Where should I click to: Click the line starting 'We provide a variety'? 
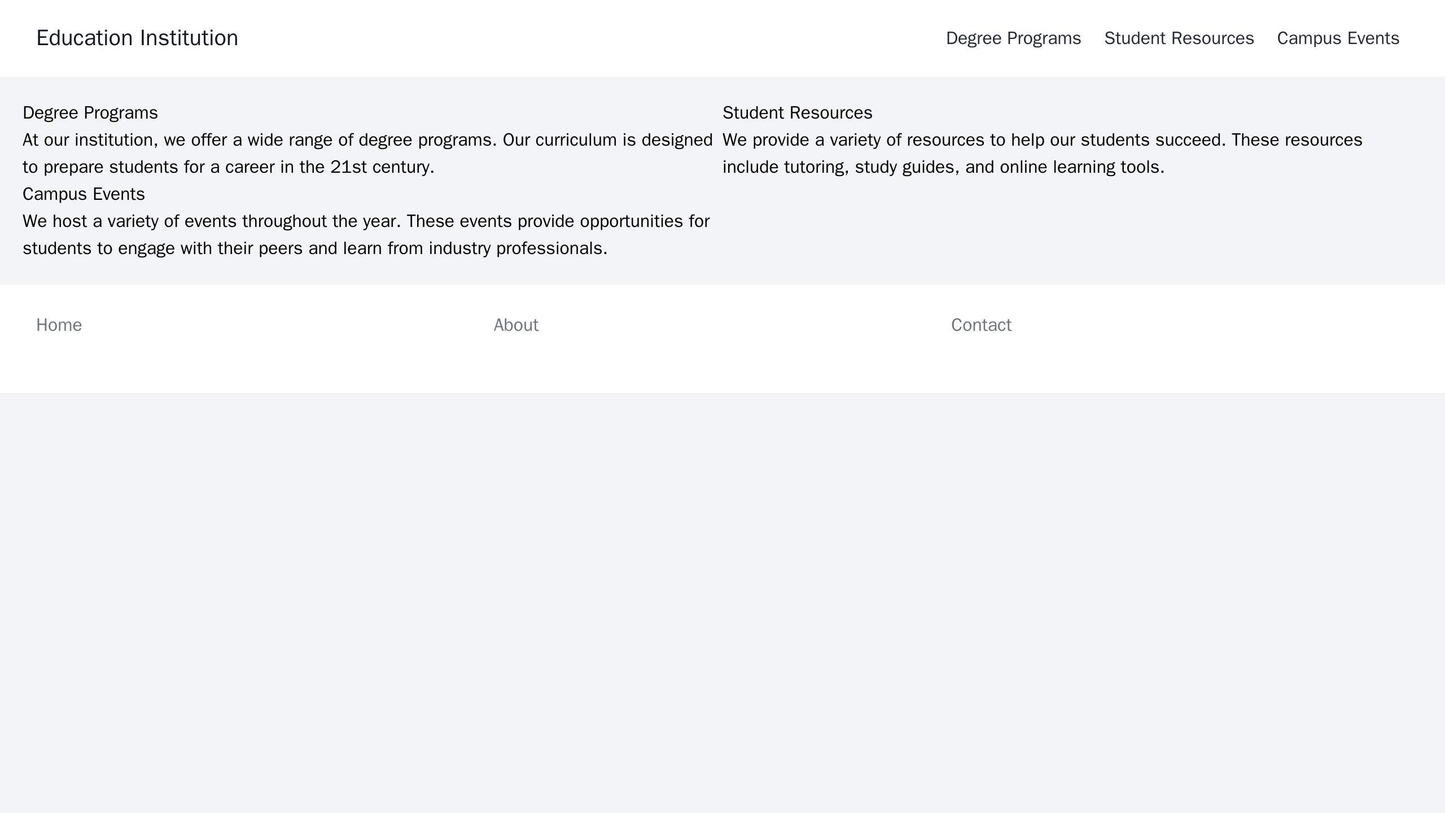pos(1042,140)
